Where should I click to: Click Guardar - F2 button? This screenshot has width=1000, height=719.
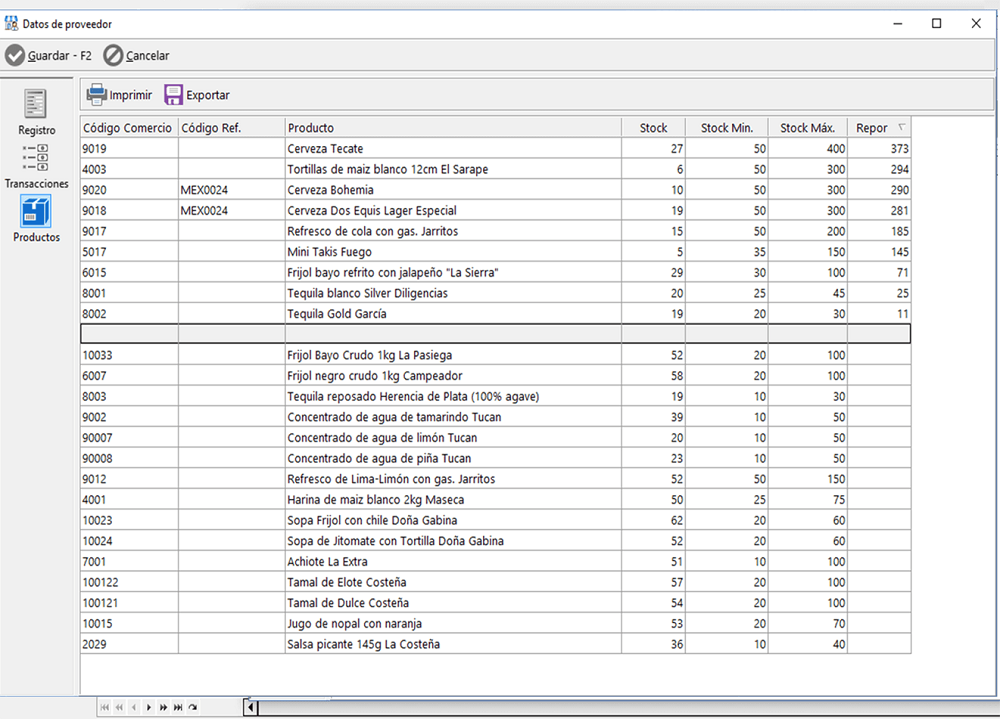click(x=49, y=56)
